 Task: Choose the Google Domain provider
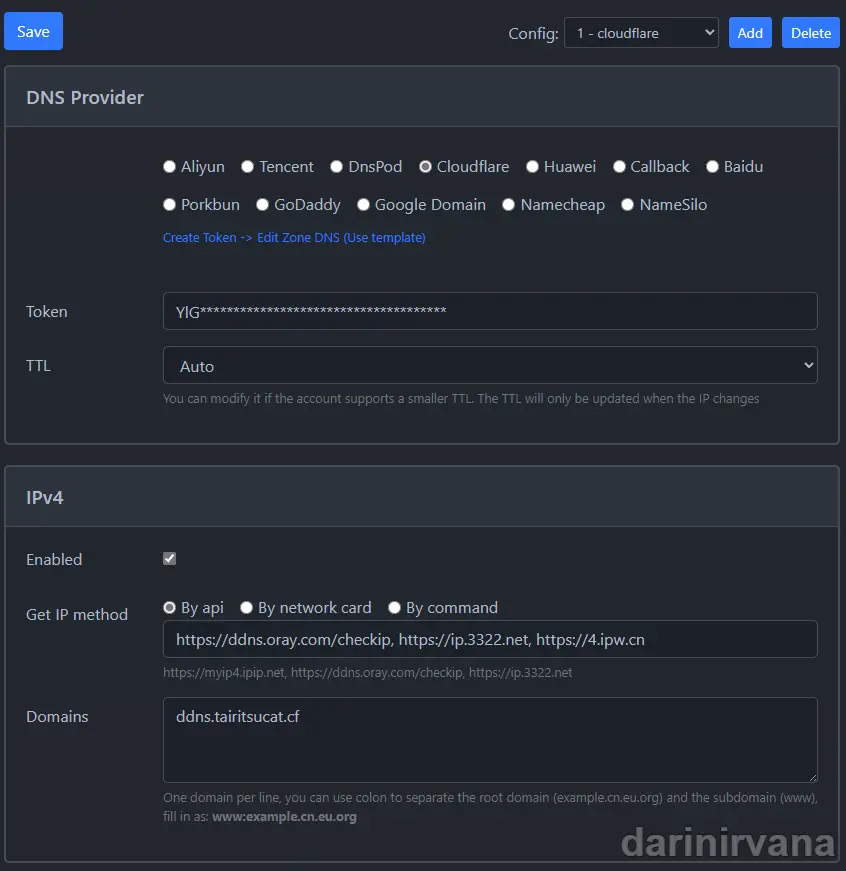[363, 205]
